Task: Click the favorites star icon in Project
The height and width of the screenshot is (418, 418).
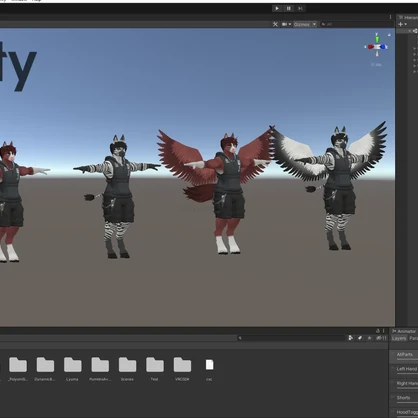Action: click(369, 338)
